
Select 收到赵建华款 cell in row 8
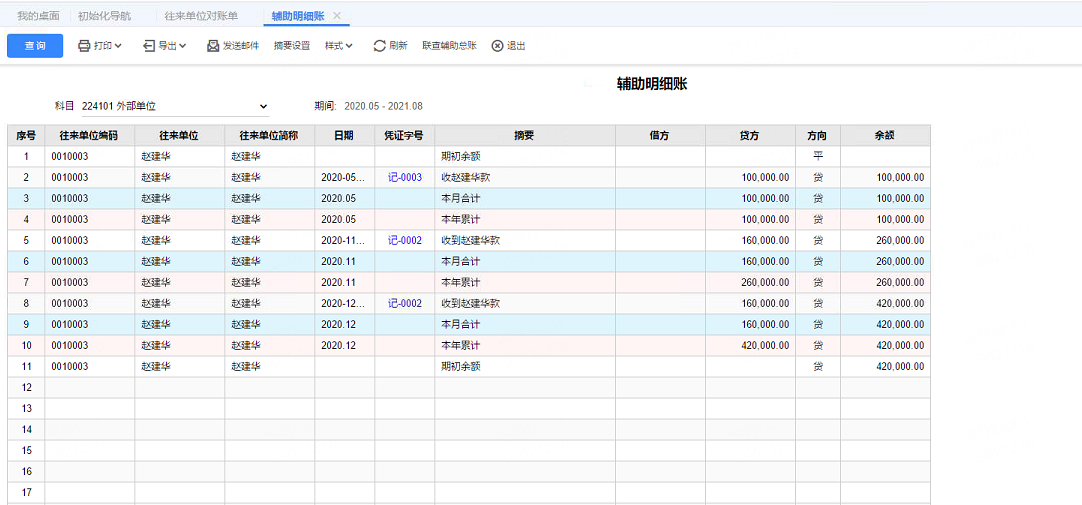(x=524, y=304)
